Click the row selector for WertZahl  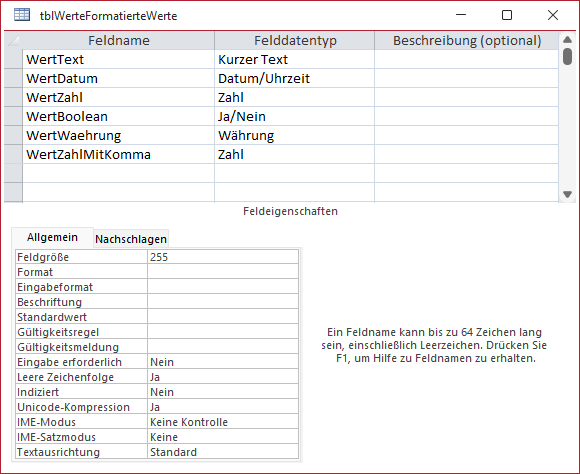click(x=13, y=97)
